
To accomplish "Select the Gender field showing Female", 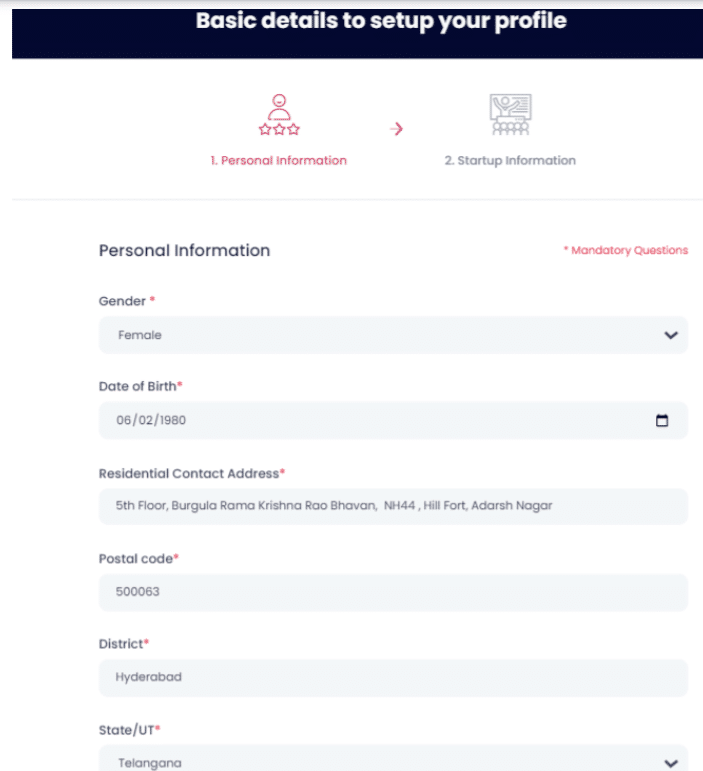I will (x=380, y=336).
